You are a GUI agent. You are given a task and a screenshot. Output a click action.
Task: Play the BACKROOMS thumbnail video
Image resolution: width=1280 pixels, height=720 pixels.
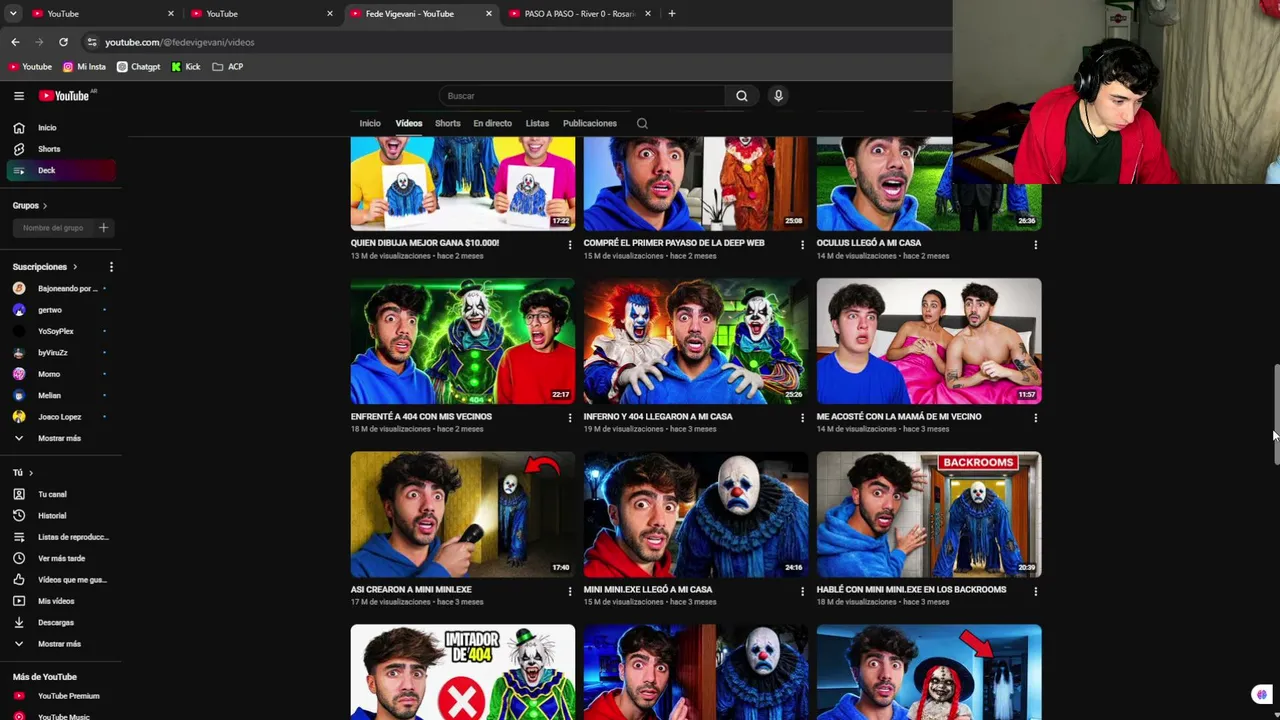tap(929, 515)
